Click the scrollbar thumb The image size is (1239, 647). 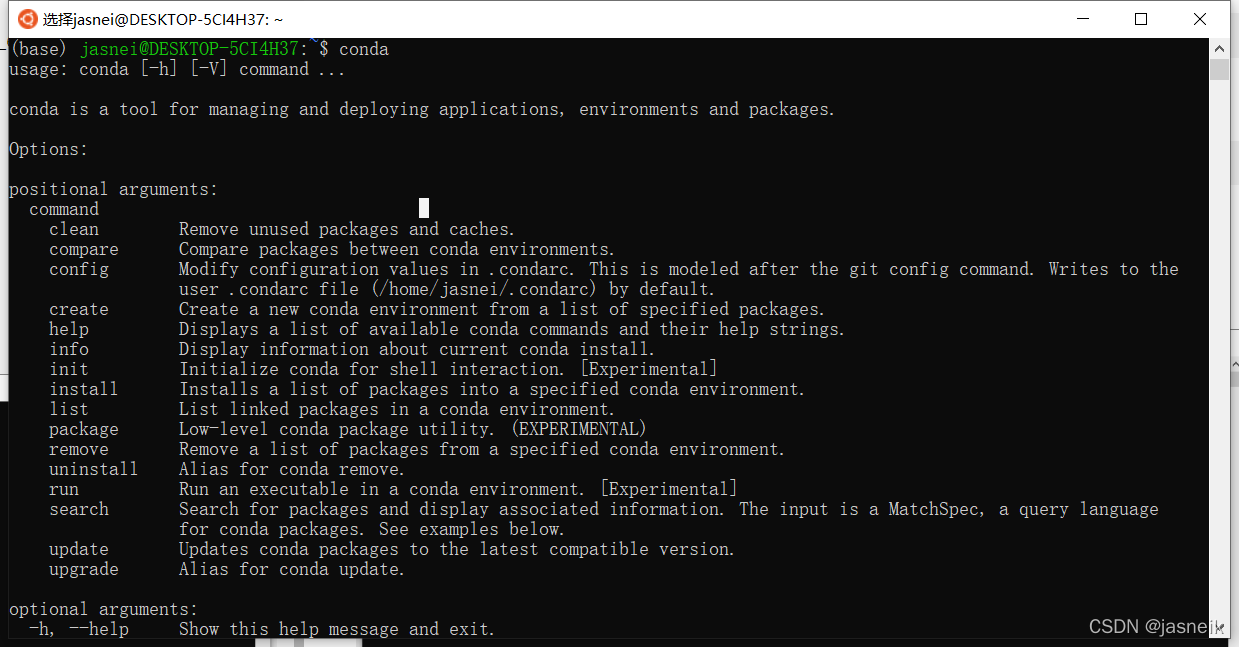[x=1219, y=69]
